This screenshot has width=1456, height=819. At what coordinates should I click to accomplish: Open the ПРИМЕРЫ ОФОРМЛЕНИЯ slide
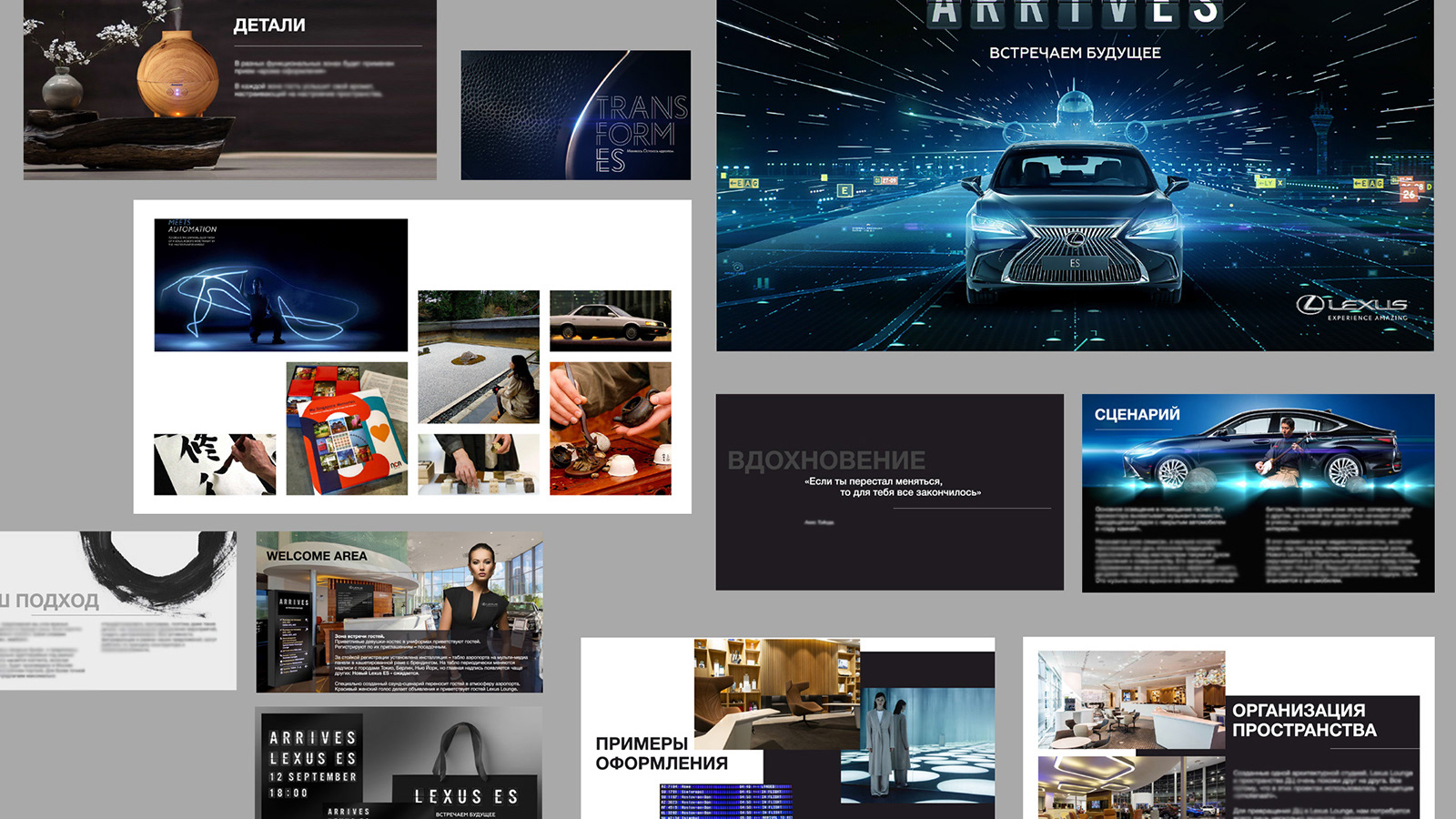[x=788, y=728]
